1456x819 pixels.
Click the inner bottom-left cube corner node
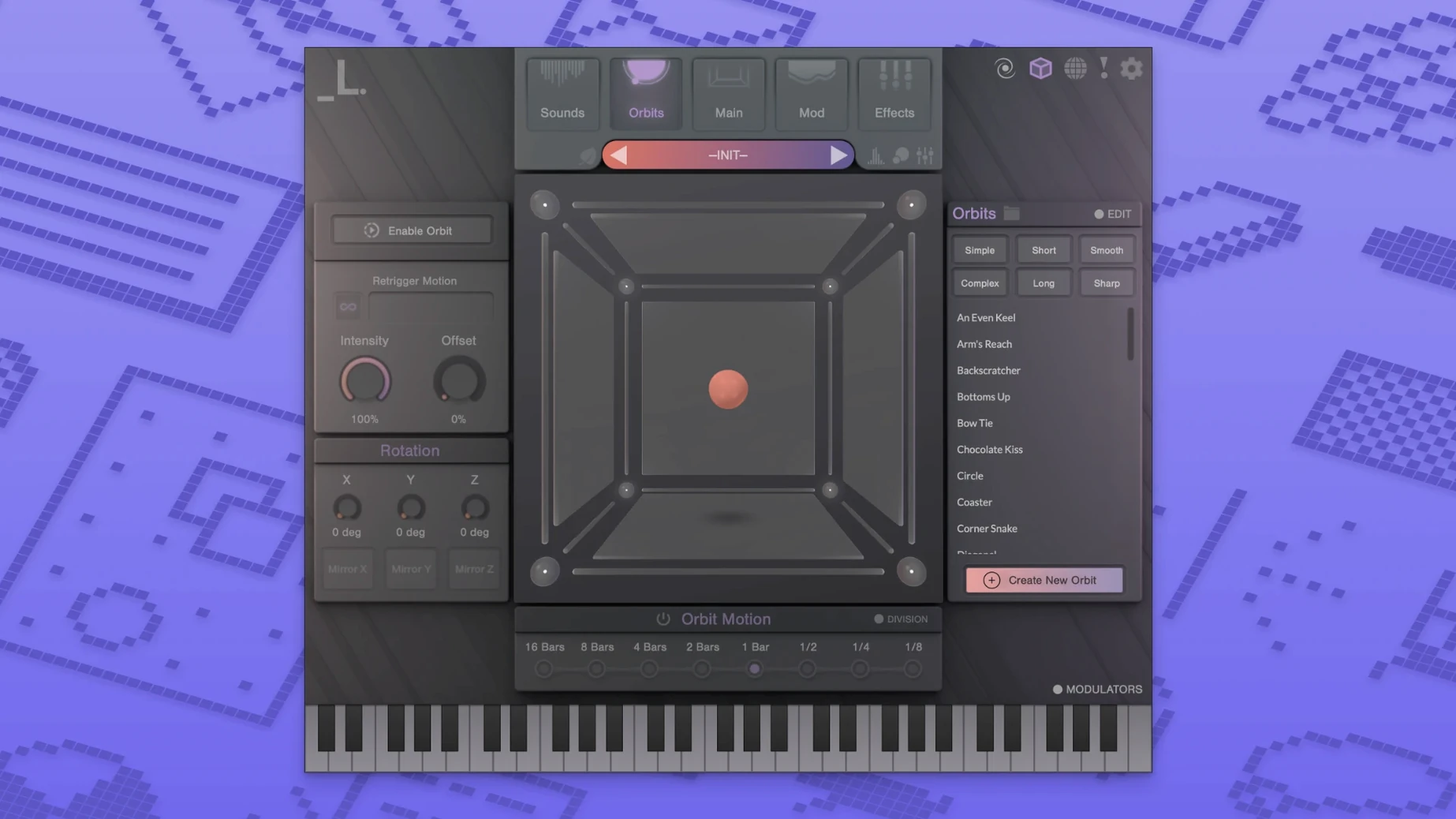626,490
